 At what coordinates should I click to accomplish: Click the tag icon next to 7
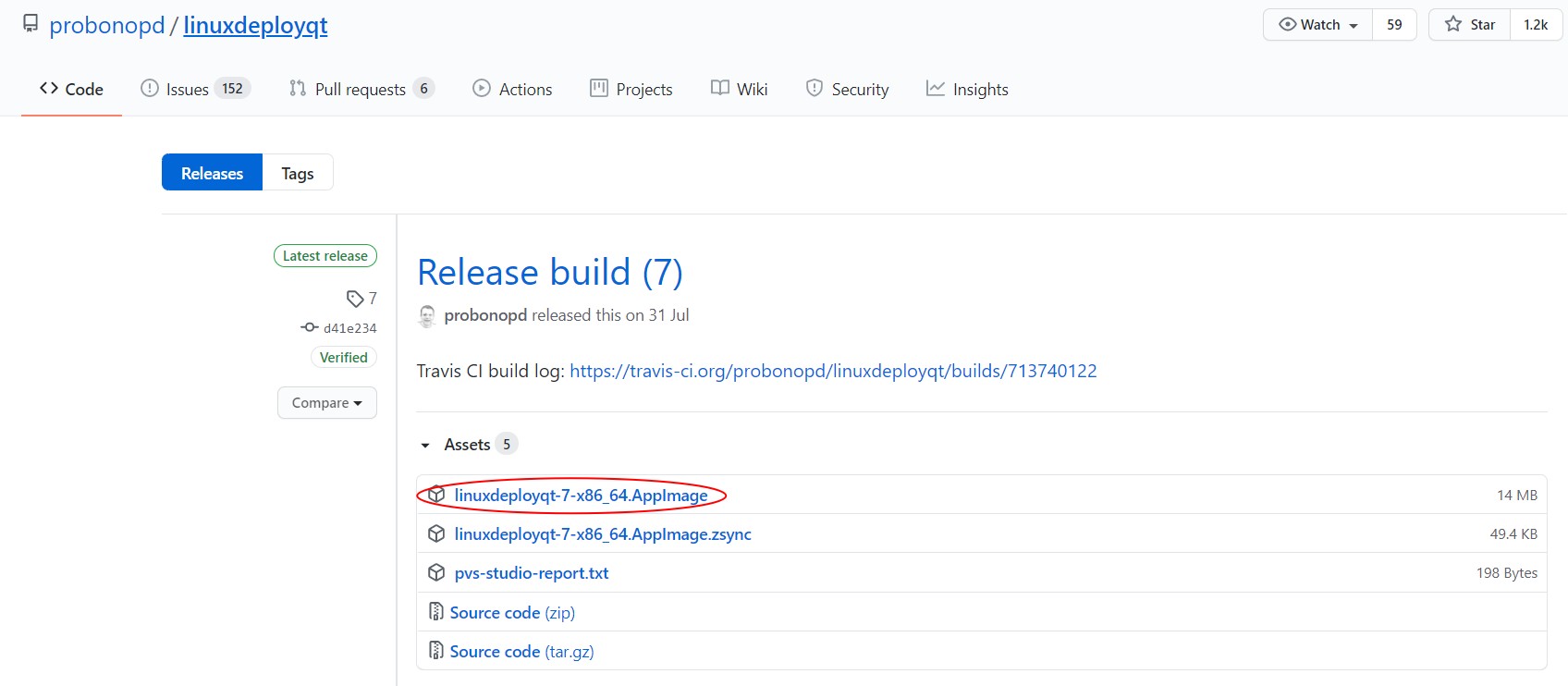point(355,299)
